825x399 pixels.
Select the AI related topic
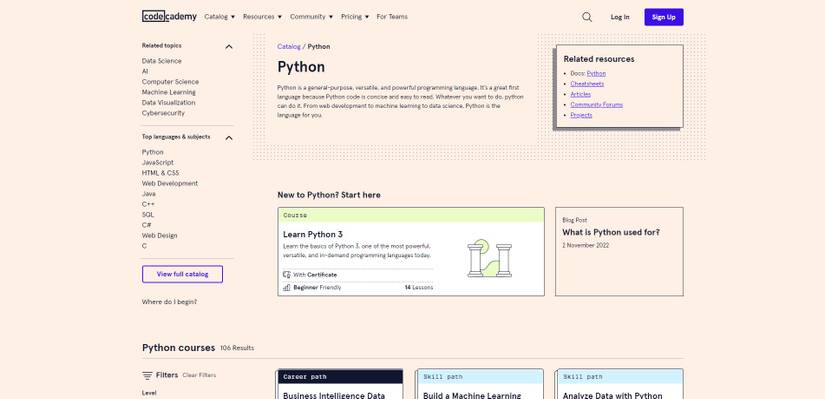(145, 71)
